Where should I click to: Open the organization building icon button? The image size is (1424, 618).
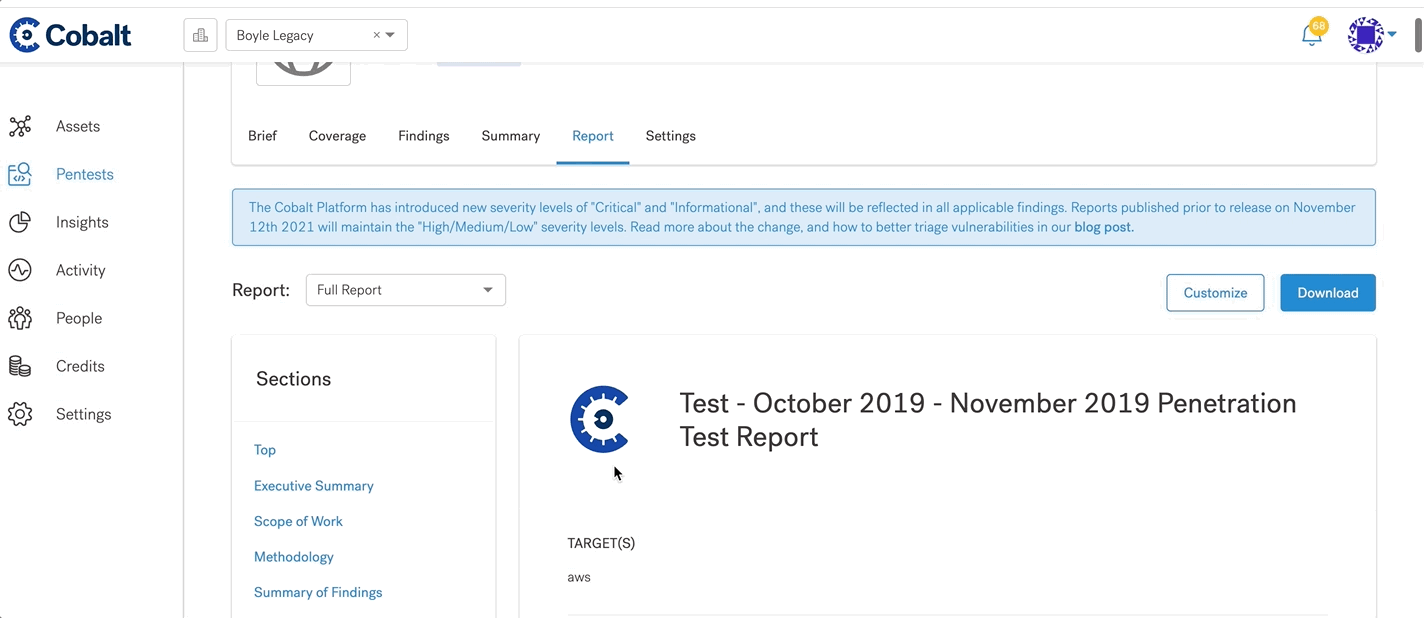click(x=200, y=35)
